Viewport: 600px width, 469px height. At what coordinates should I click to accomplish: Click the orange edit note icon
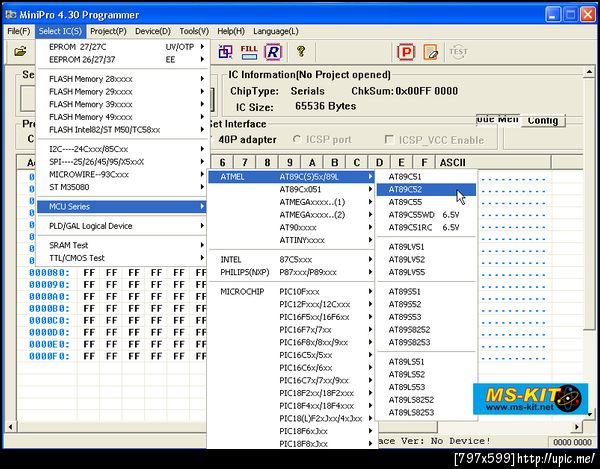(430, 52)
